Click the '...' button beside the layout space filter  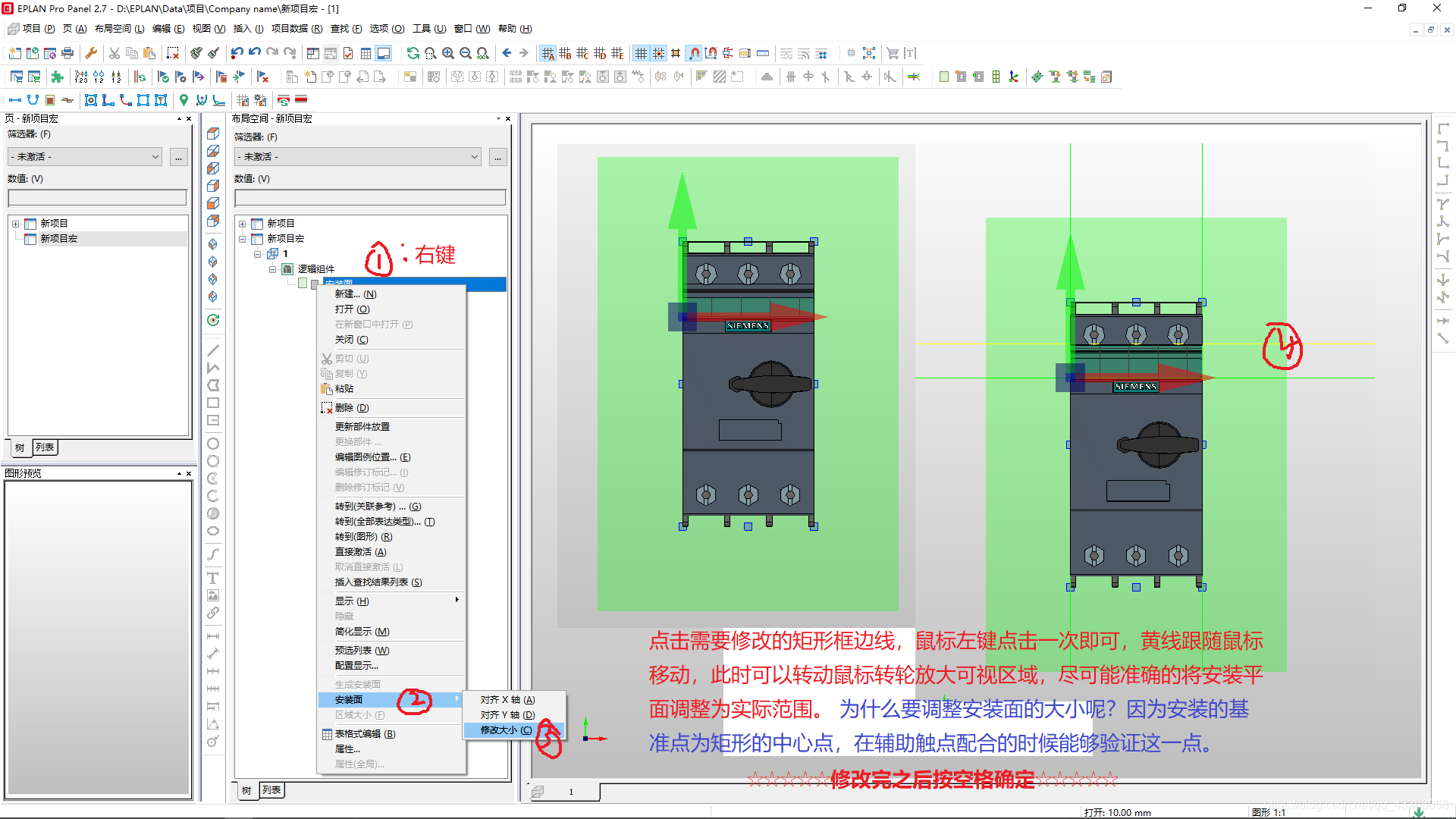[x=497, y=157]
